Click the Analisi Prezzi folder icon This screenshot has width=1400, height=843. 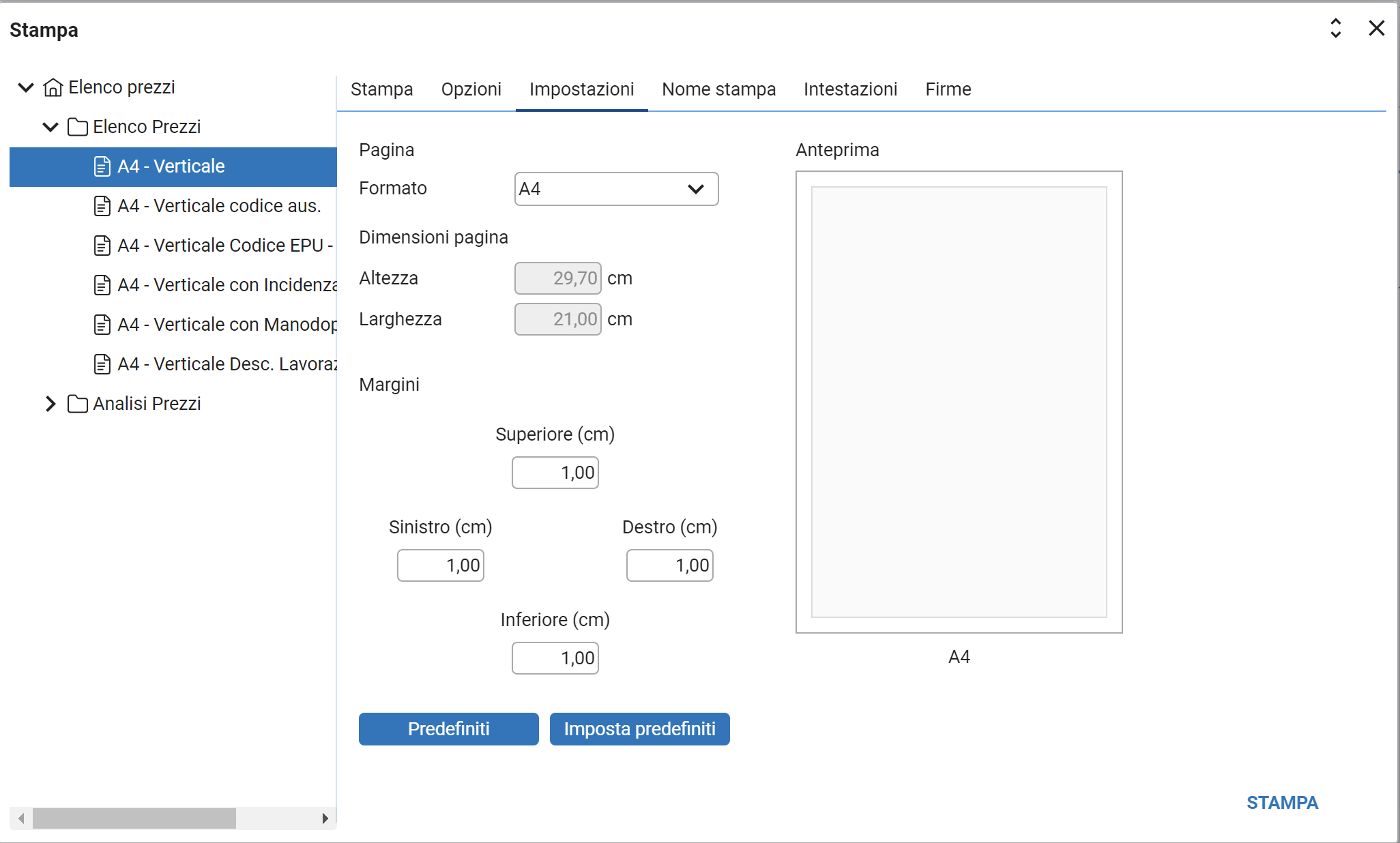(77, 404)
